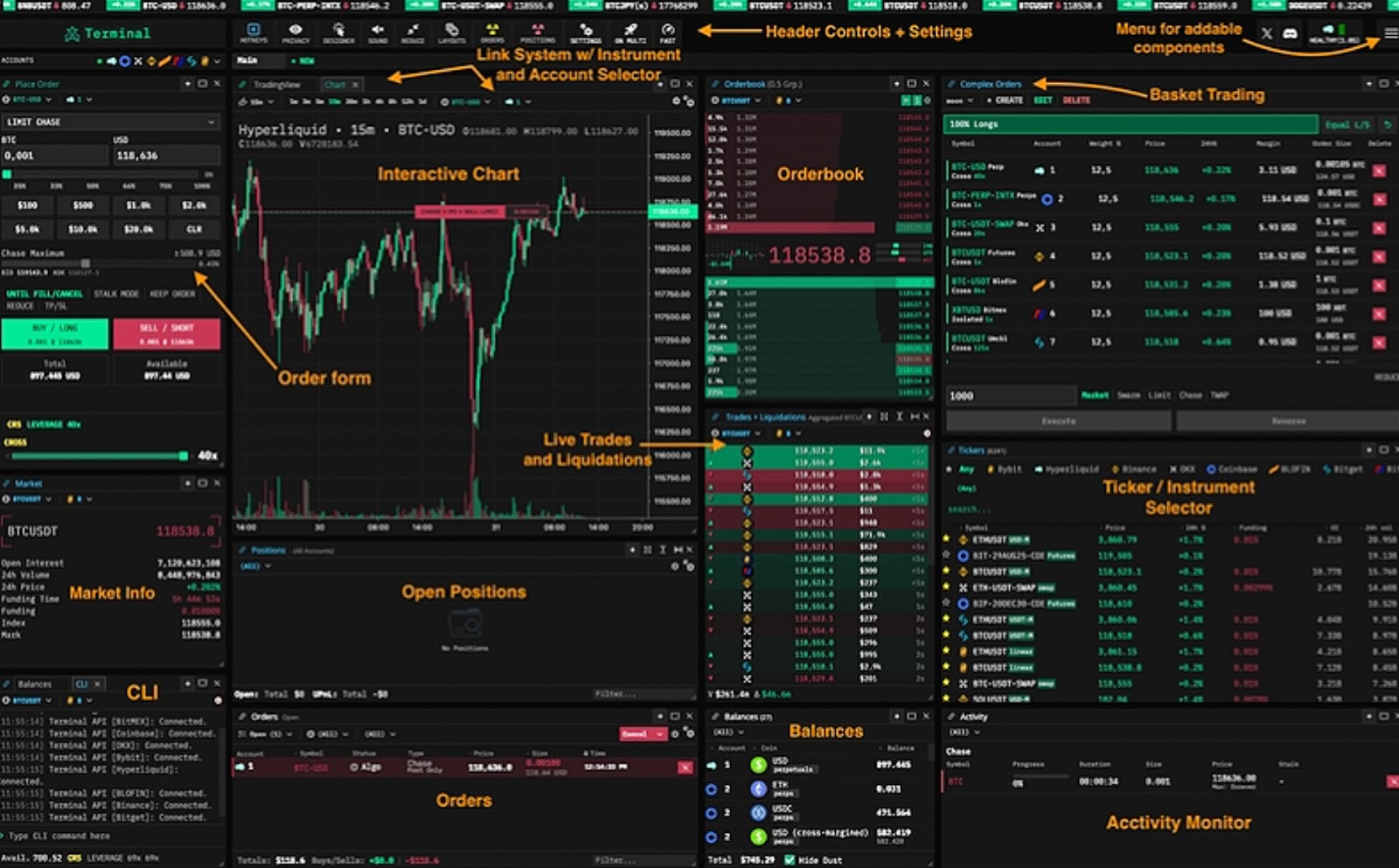This screenshot has height=868, width=1399.
Task: Open BTC-USD instrument selector in Place Order
Action: point(27,100)
